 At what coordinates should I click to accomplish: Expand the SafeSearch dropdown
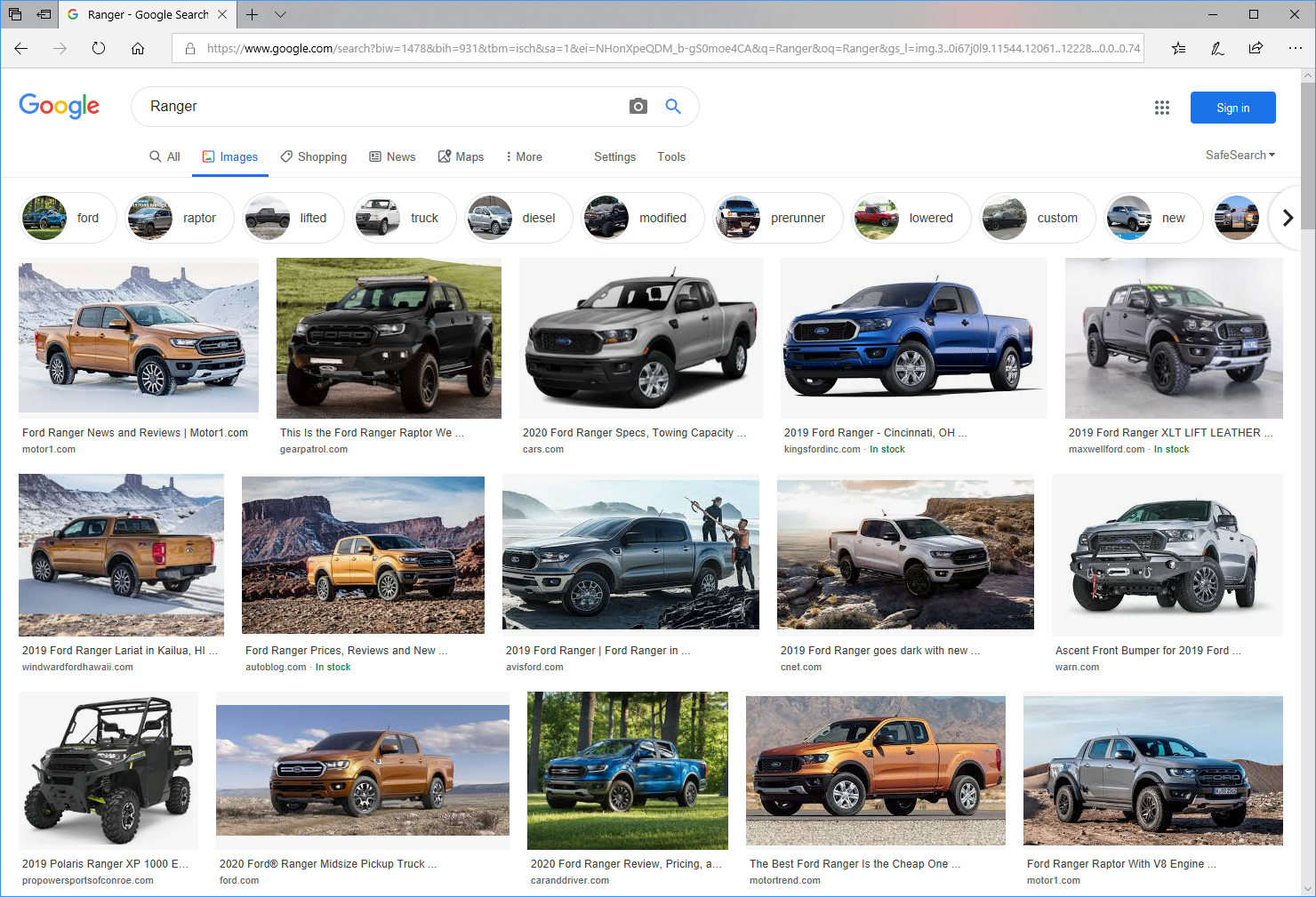(x=1240, y=156)
